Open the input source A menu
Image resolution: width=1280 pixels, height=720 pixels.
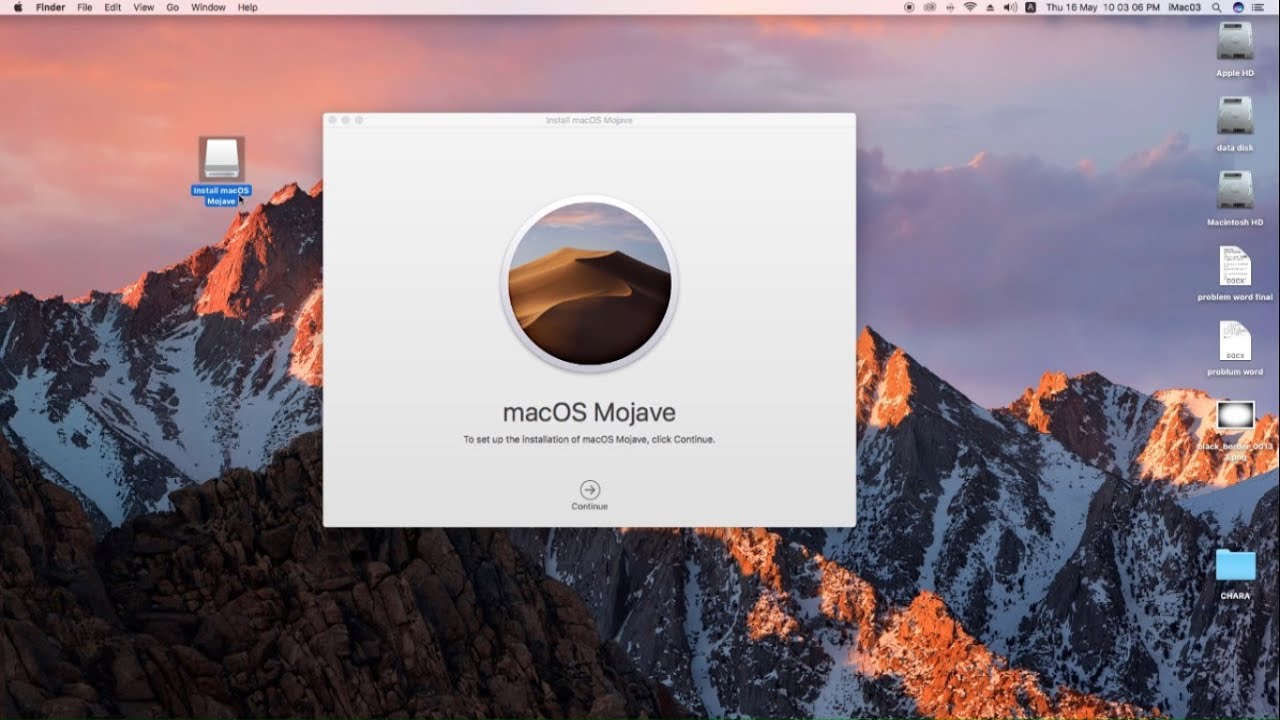coord(1031,7)
